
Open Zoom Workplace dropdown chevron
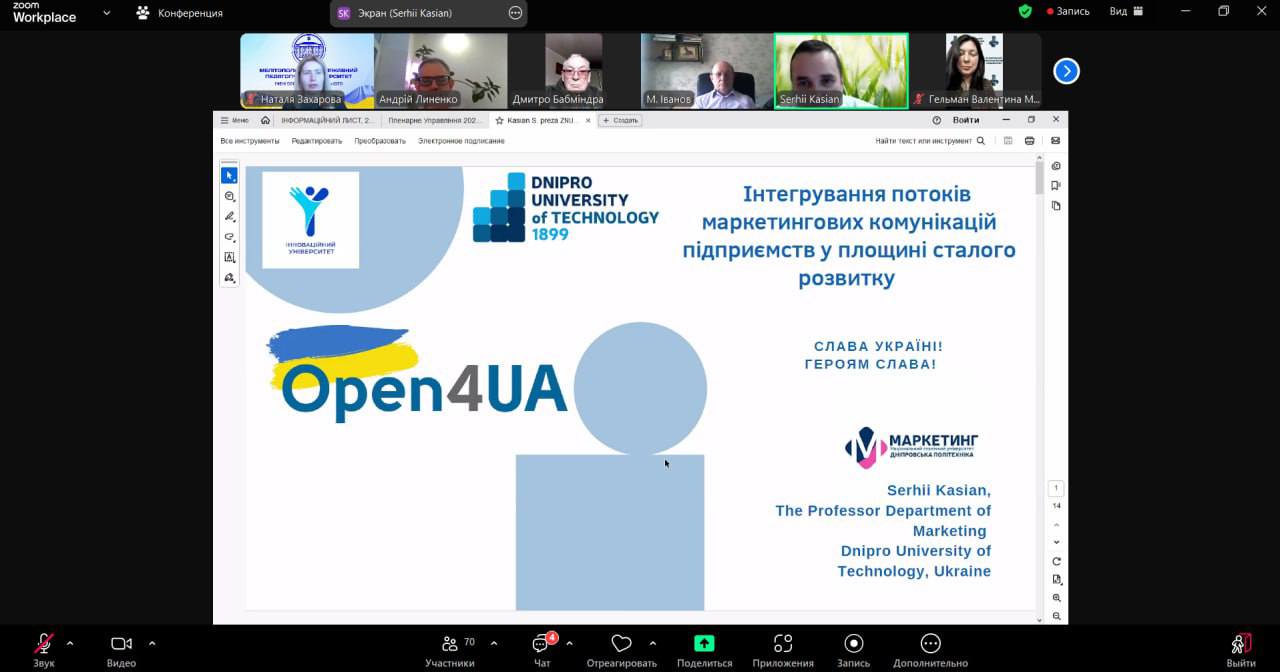(107, 13)
